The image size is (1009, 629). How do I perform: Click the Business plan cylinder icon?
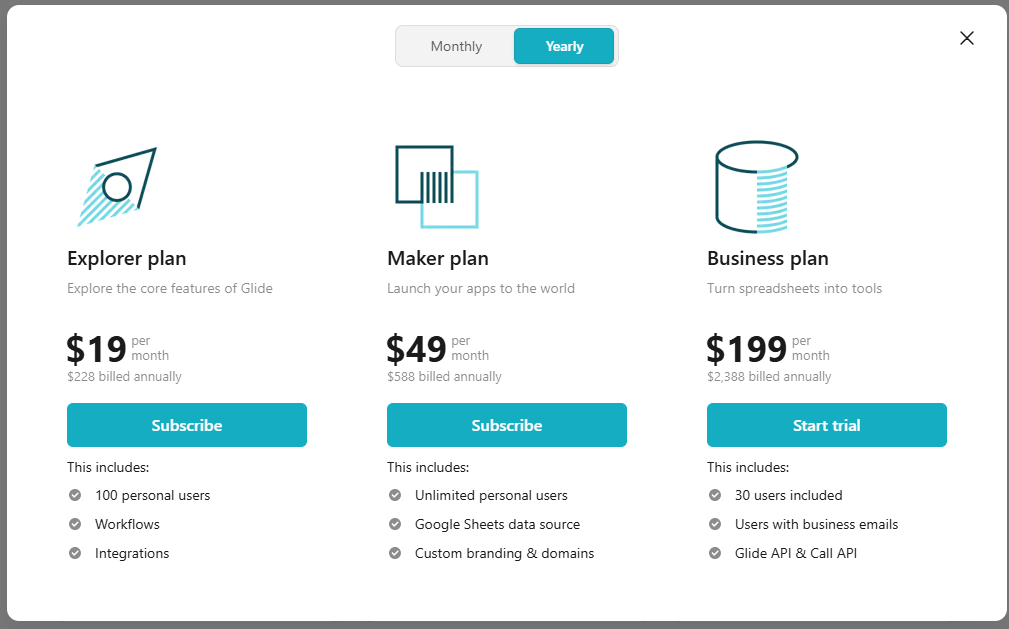[x=755, y=185]
